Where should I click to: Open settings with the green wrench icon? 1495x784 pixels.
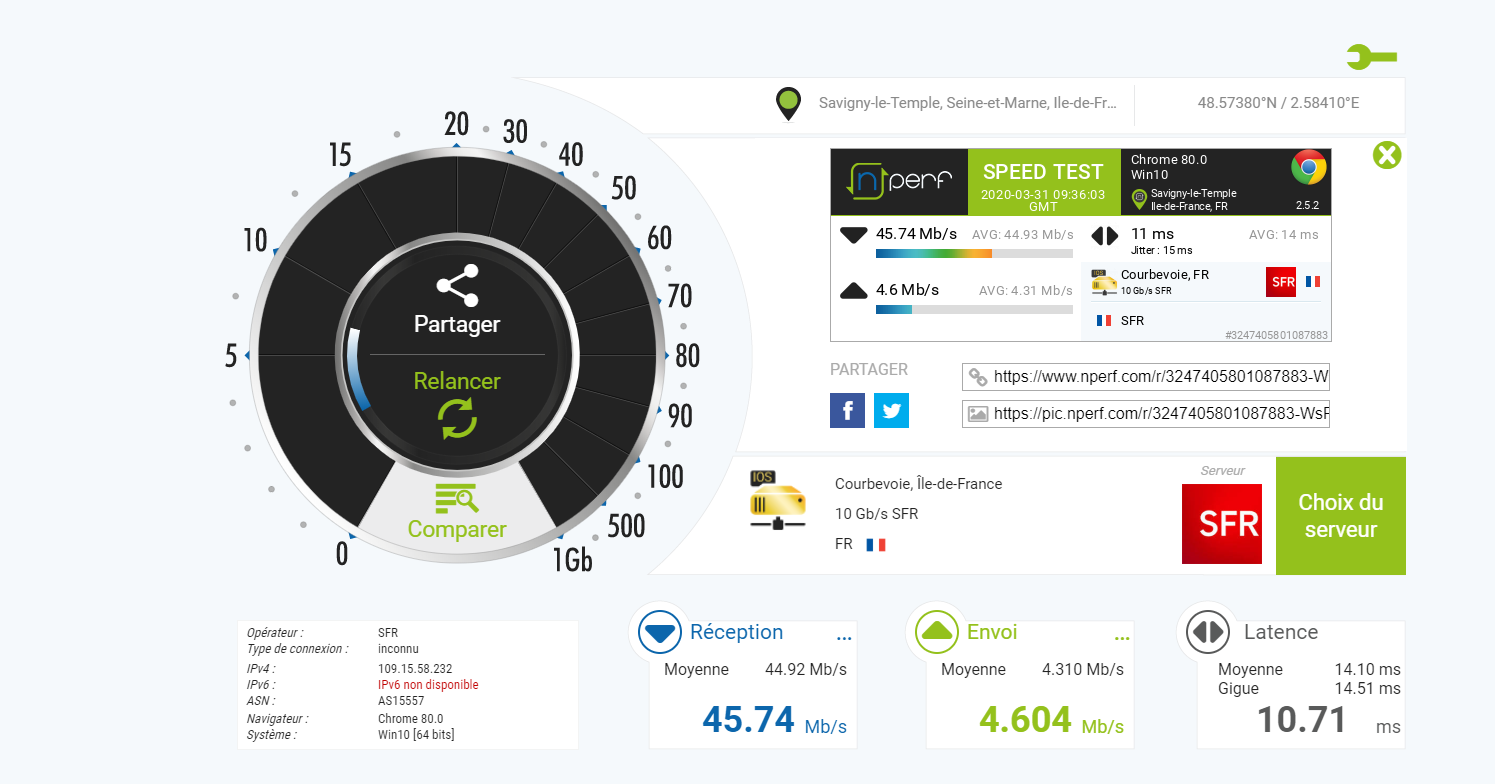click(x=1371, y=58)
